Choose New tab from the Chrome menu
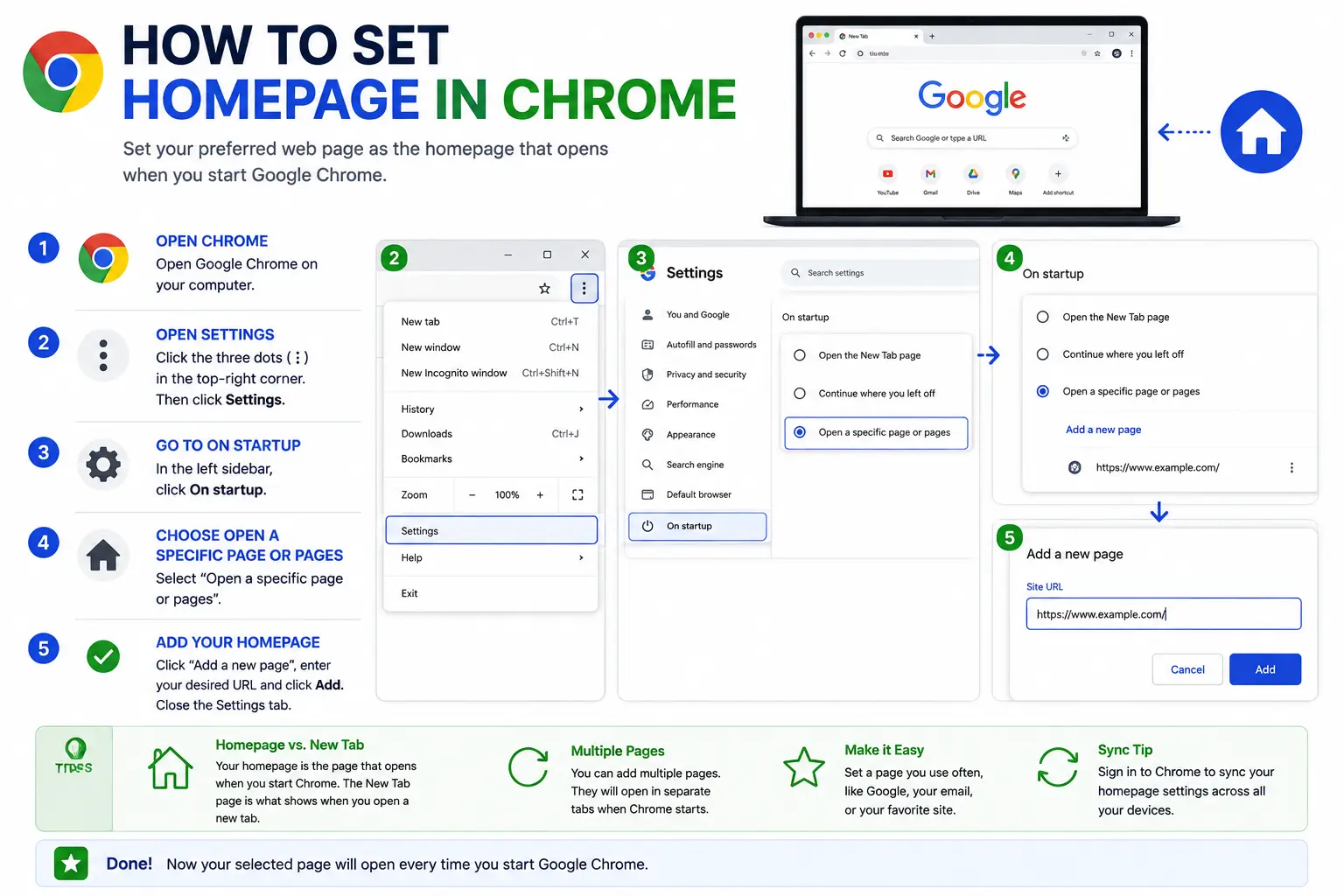 (x=491, y=322)
